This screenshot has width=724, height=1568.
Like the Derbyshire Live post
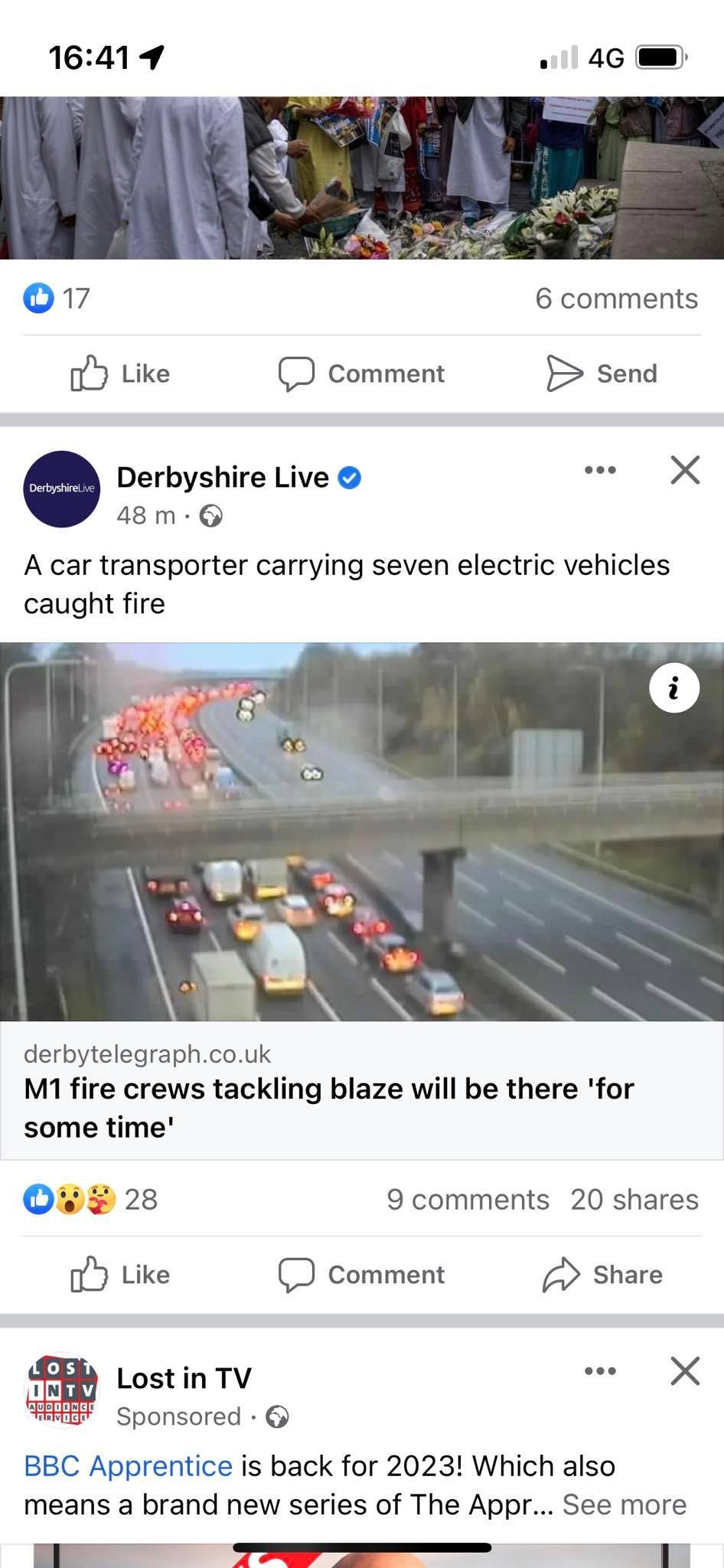(x=120, y=1275)
